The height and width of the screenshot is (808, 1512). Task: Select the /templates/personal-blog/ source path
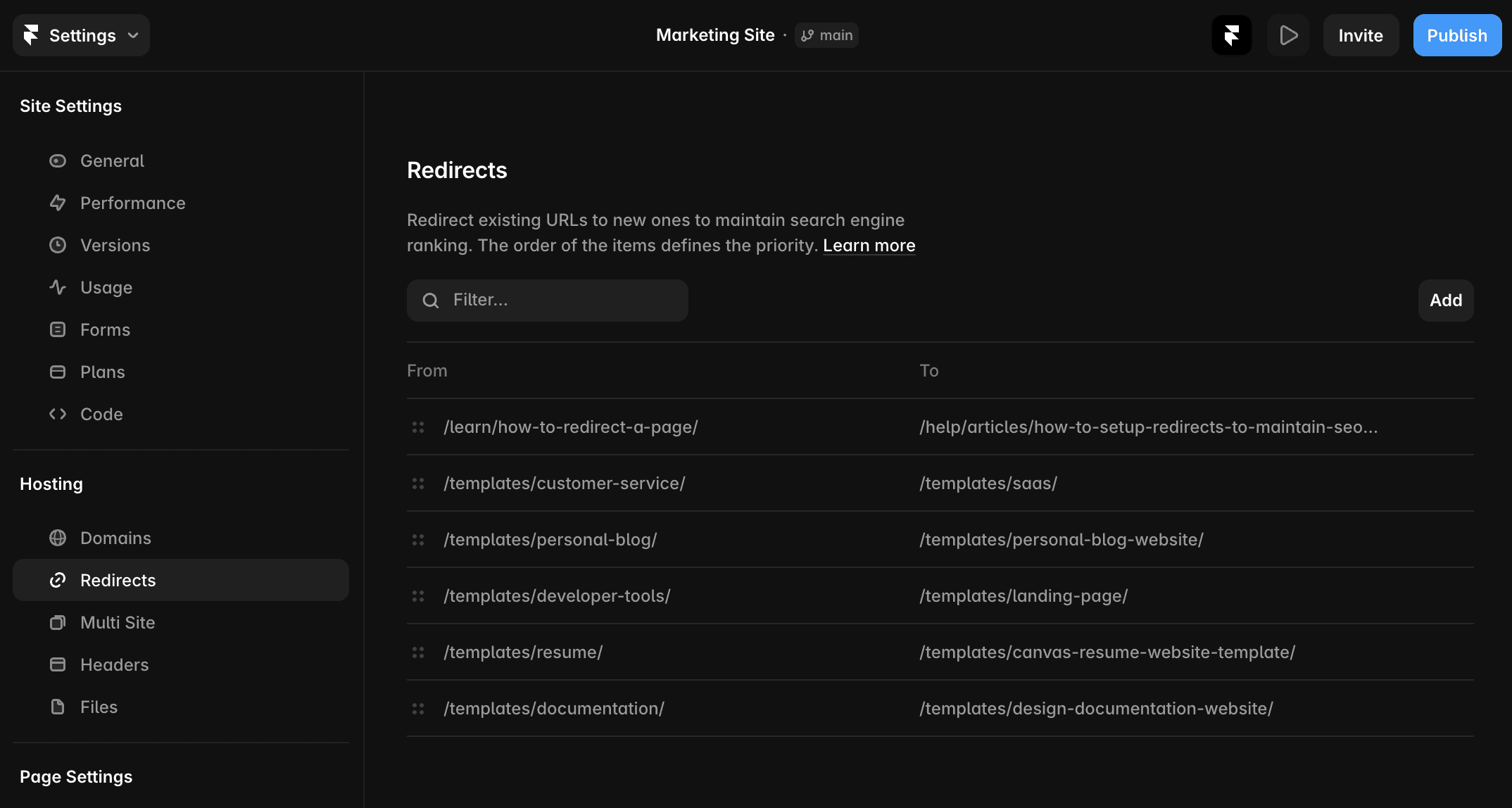pyautogui.click(x=550, y=540)
